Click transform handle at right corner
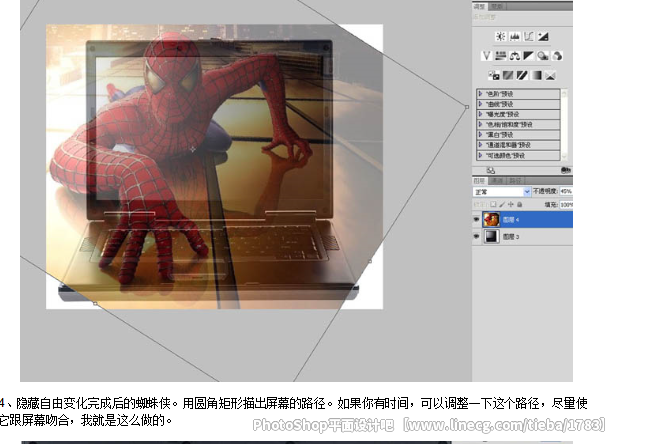This screenshot has height=444, width=661. tap(467, 107)
